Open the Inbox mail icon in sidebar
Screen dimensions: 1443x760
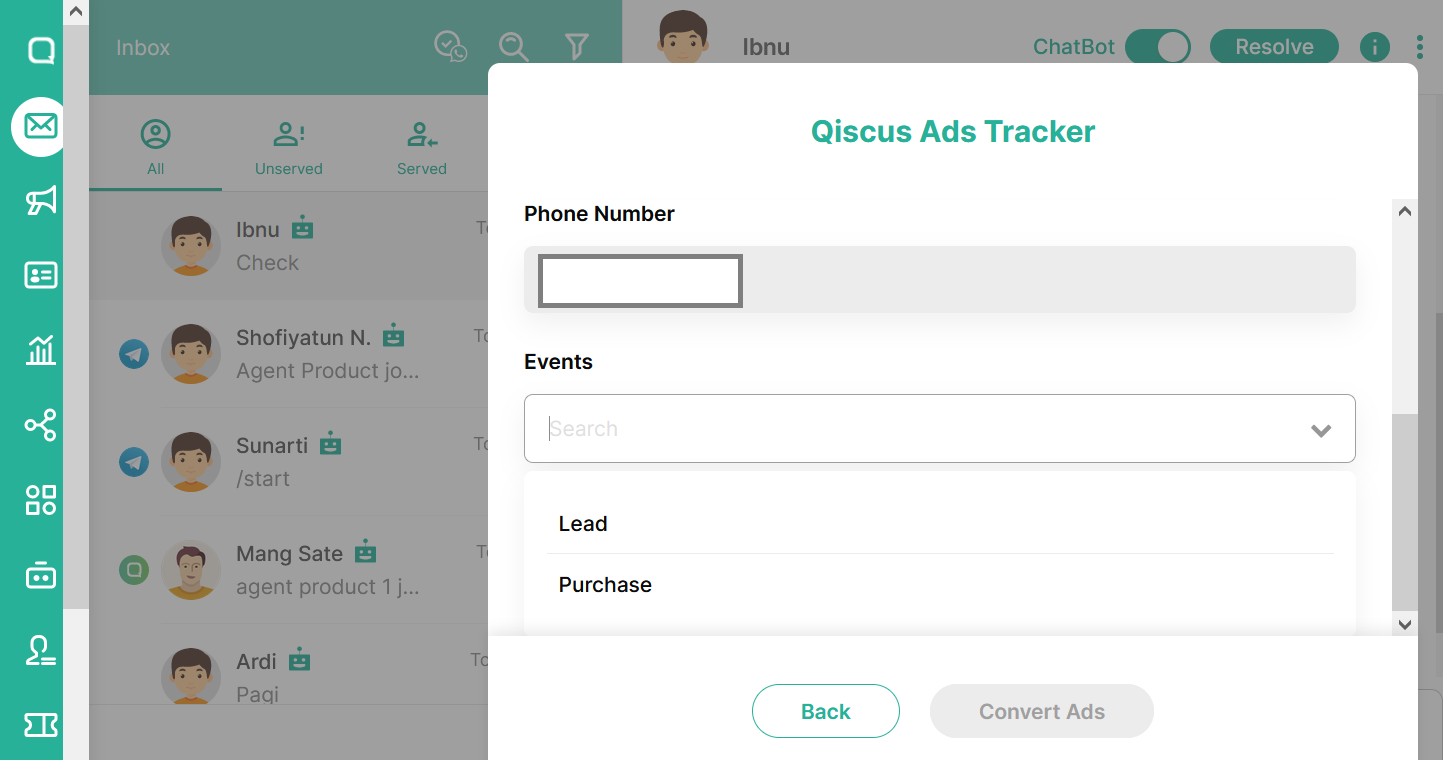pyautogui.click(x=40, y=126)
